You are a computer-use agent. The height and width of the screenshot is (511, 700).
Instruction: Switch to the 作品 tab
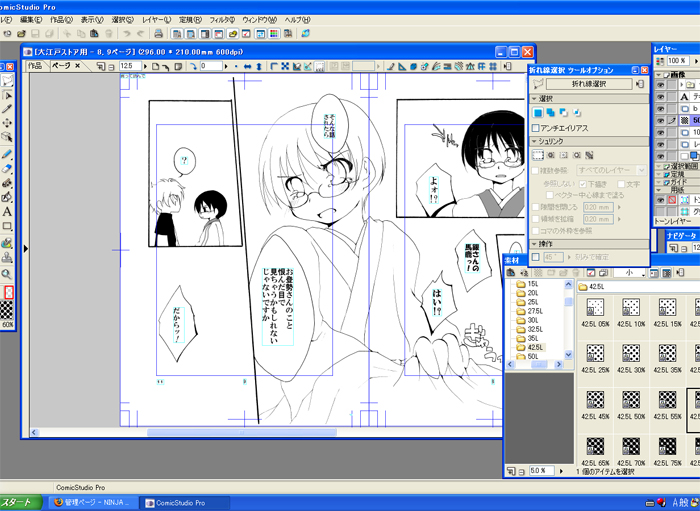point(35,66)
